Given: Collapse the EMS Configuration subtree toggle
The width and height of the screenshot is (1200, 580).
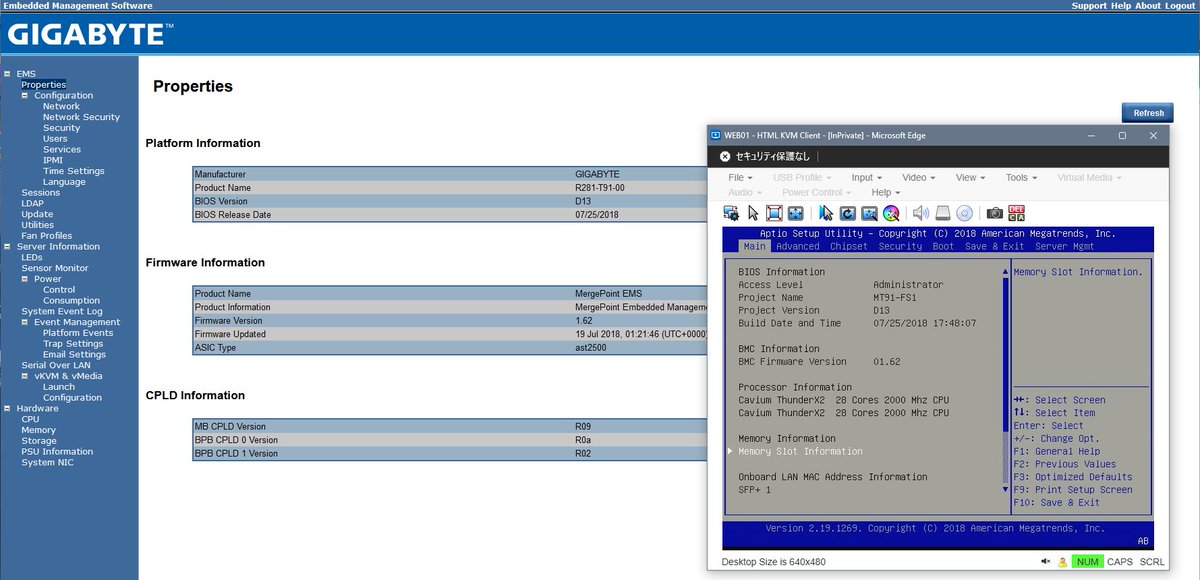Looking at the screenshot, I should (x=26, y=95).
